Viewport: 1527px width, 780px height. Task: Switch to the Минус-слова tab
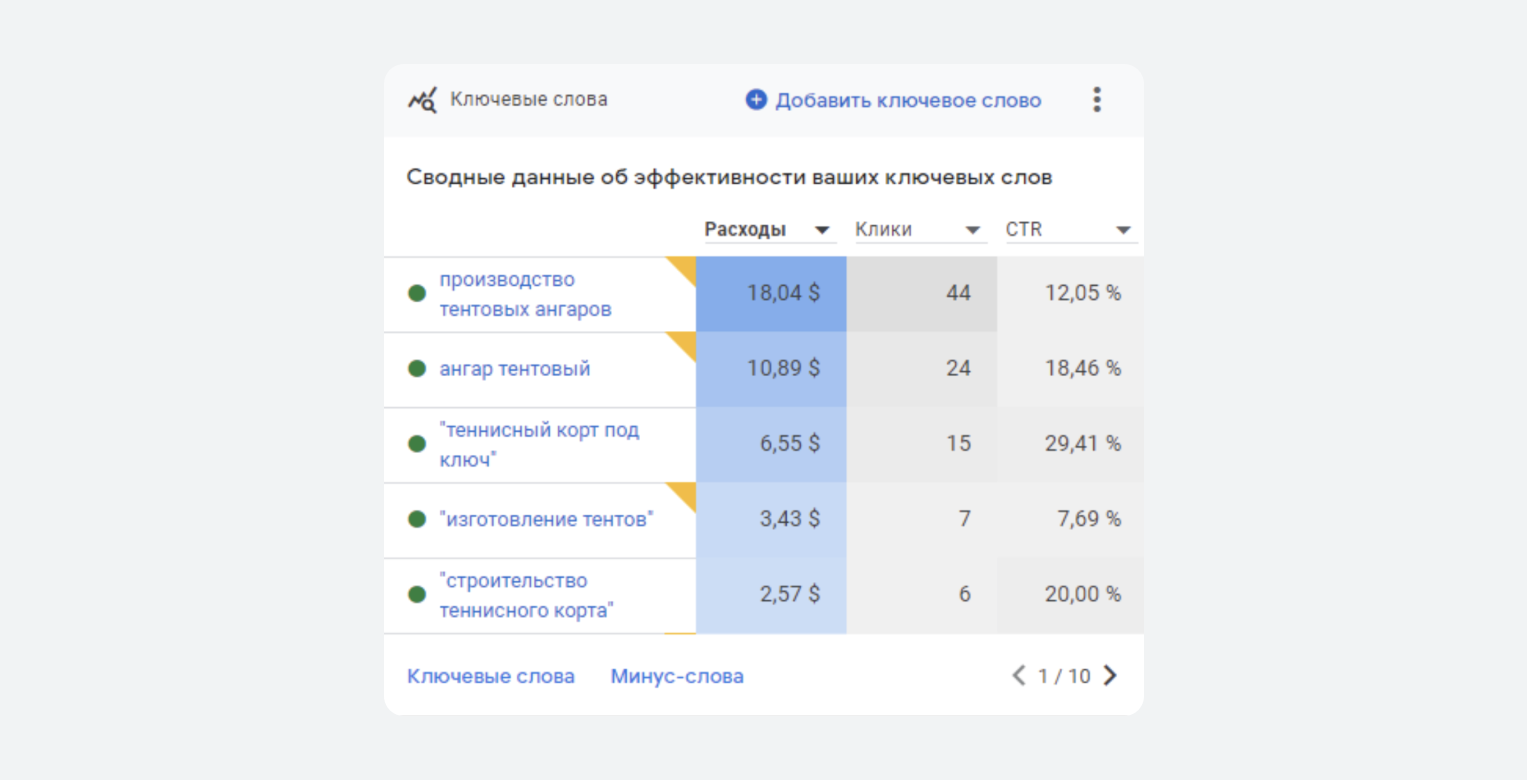[x=677, y=676]
